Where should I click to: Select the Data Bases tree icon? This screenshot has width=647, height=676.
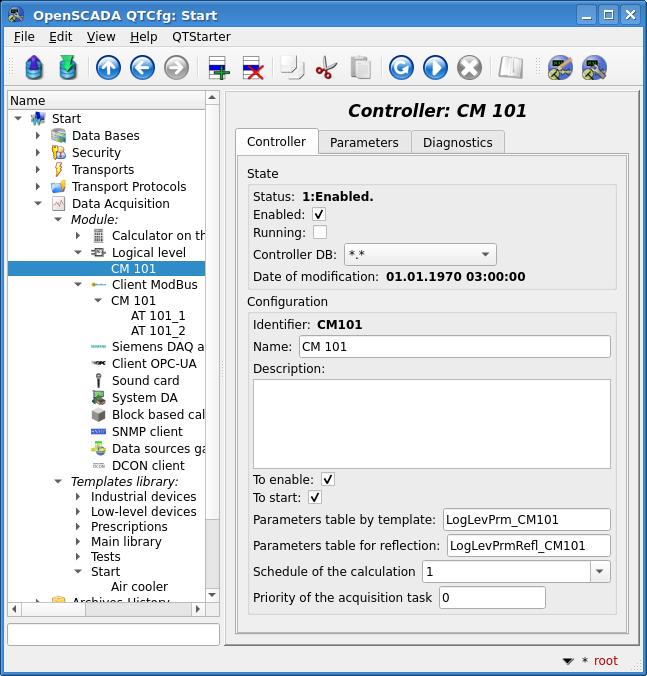58,135
